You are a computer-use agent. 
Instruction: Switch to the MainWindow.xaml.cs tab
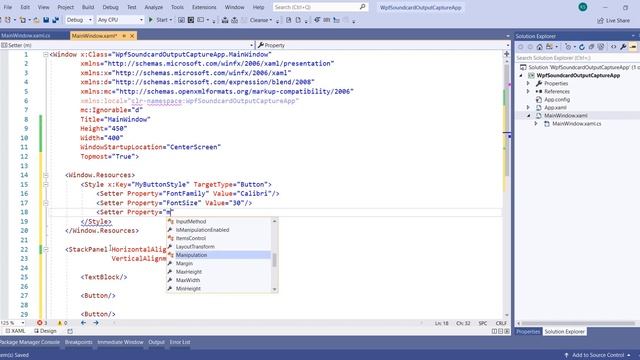[26, 36]
